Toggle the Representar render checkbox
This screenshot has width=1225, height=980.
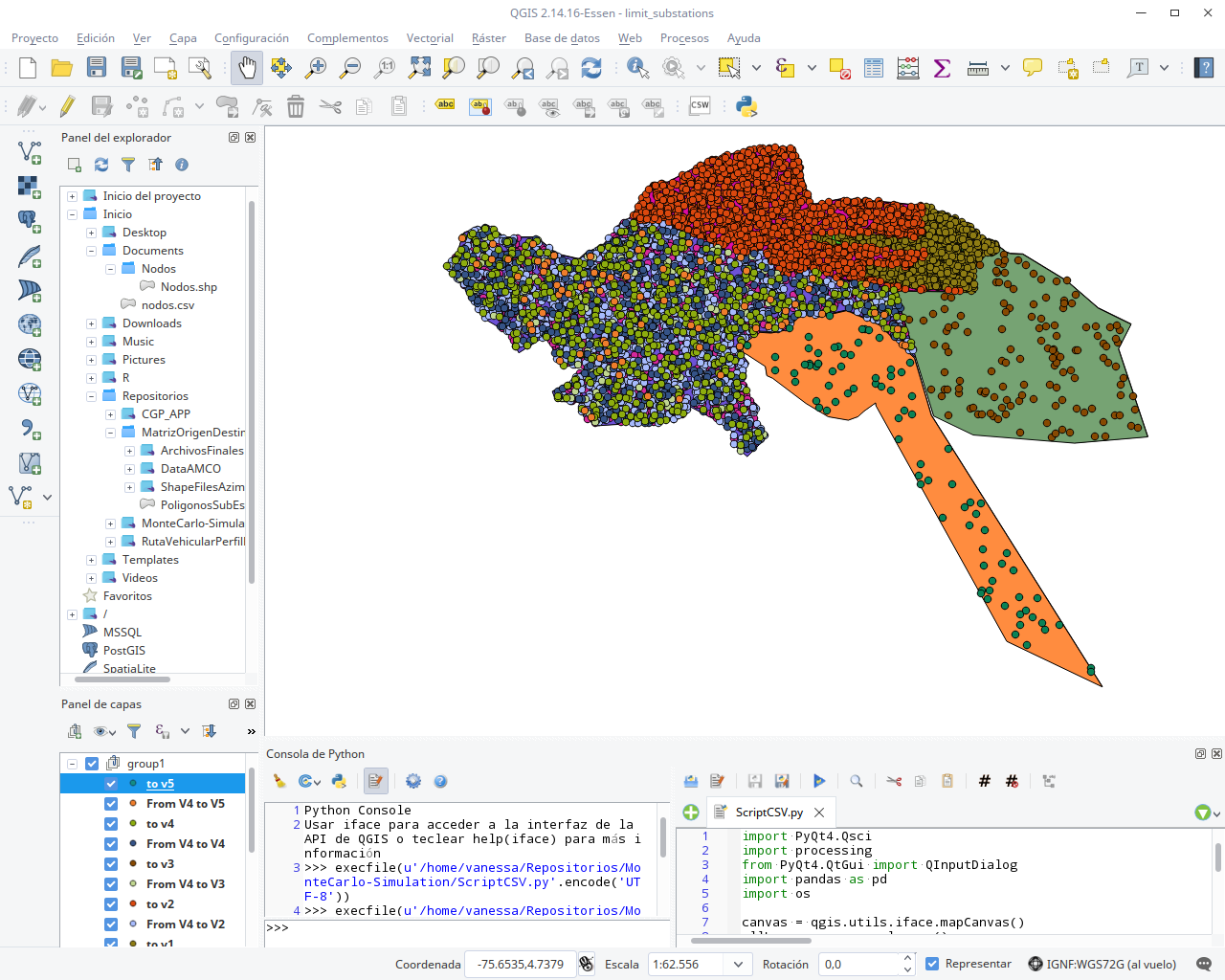932,964
